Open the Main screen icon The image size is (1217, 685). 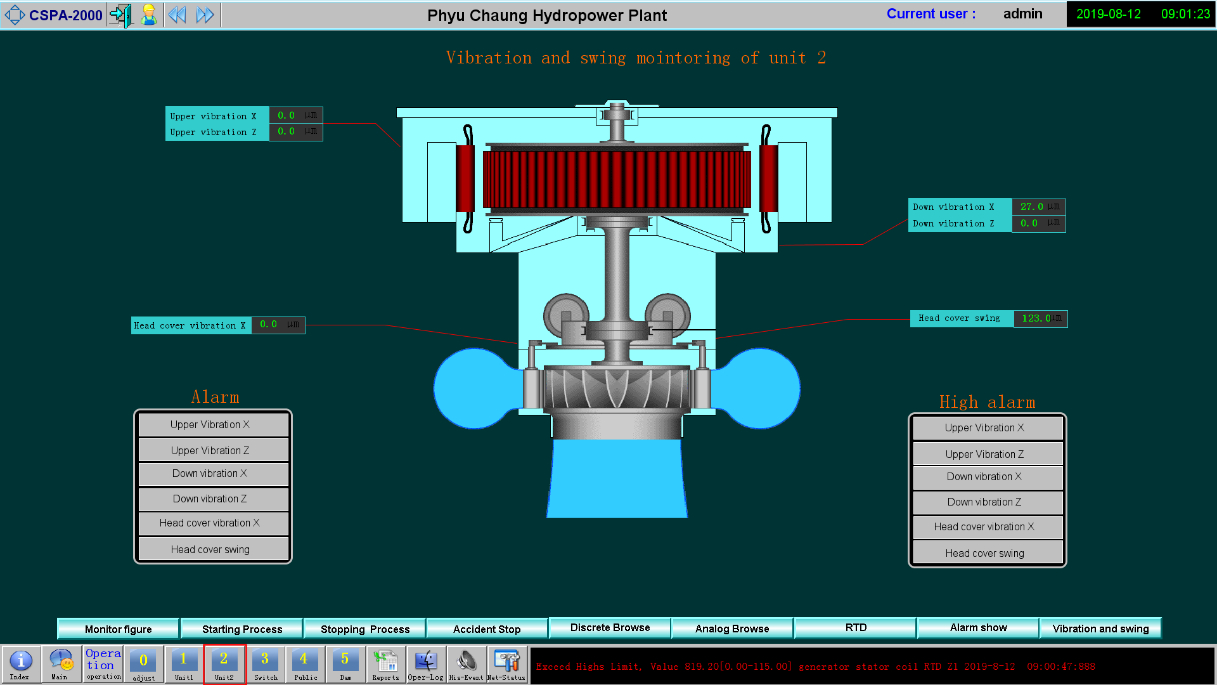pos(60,664)
